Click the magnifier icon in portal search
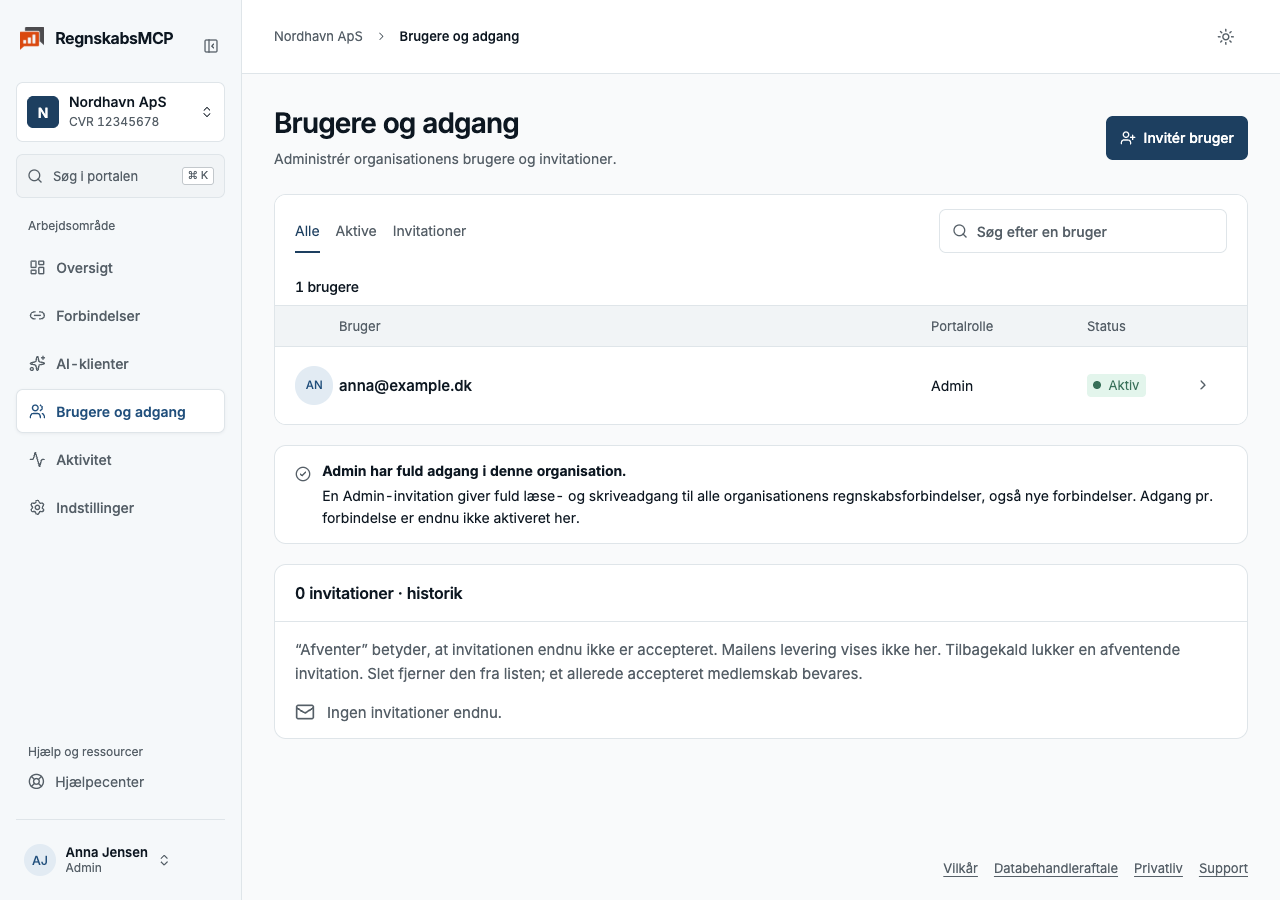1280x900 pixels. tap(35, 176)
